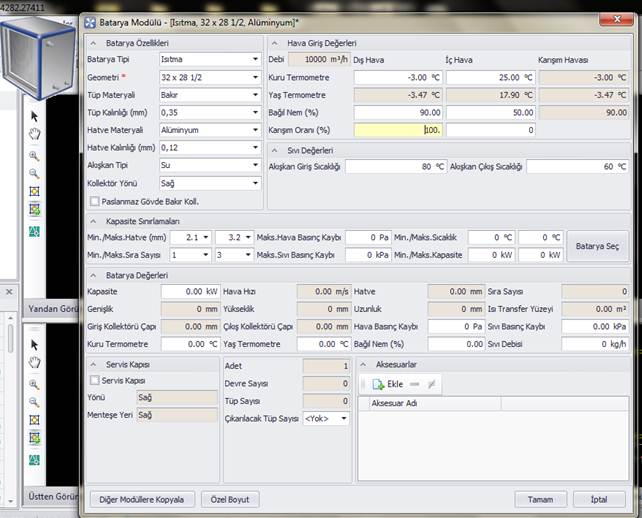Collapse the Batarya Özellikleri section
642x518 pixels.
coord(94,43)
